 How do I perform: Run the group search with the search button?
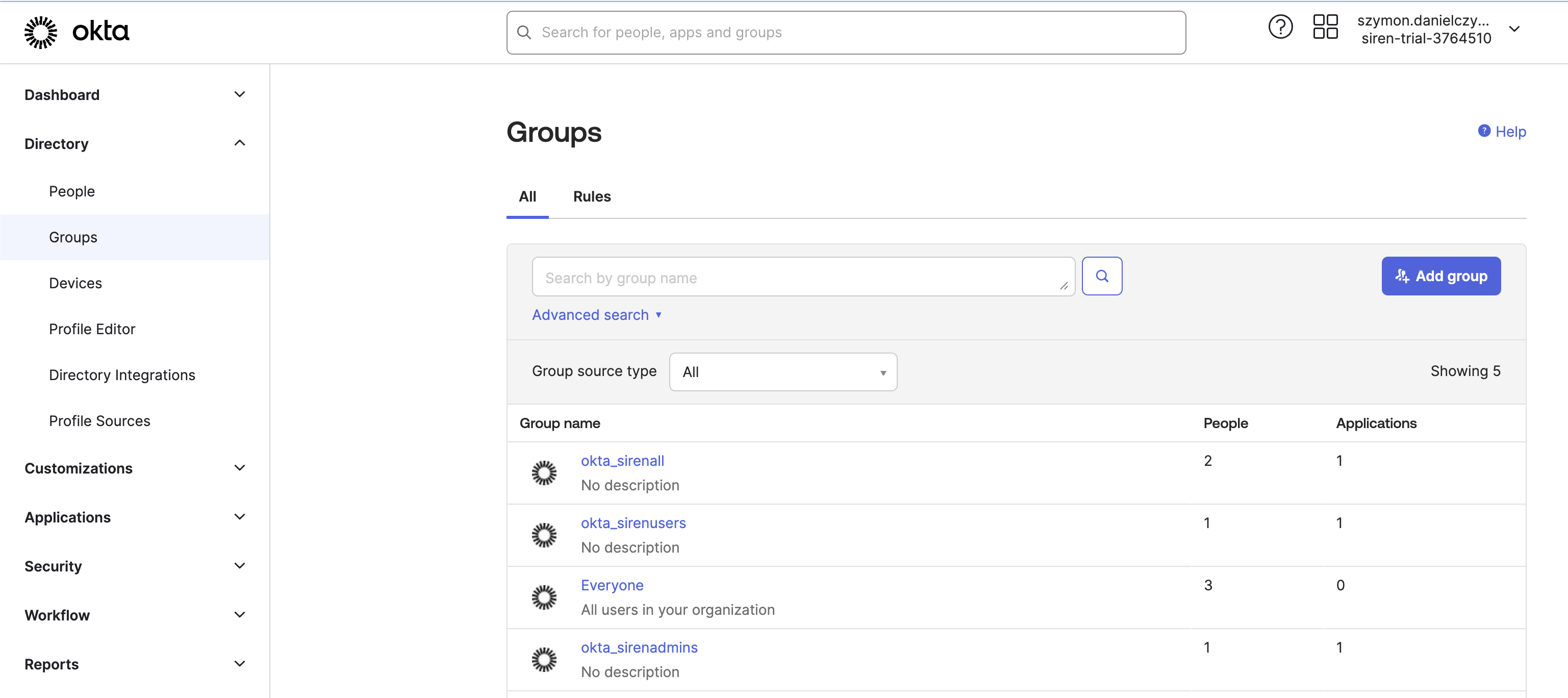1102,276
